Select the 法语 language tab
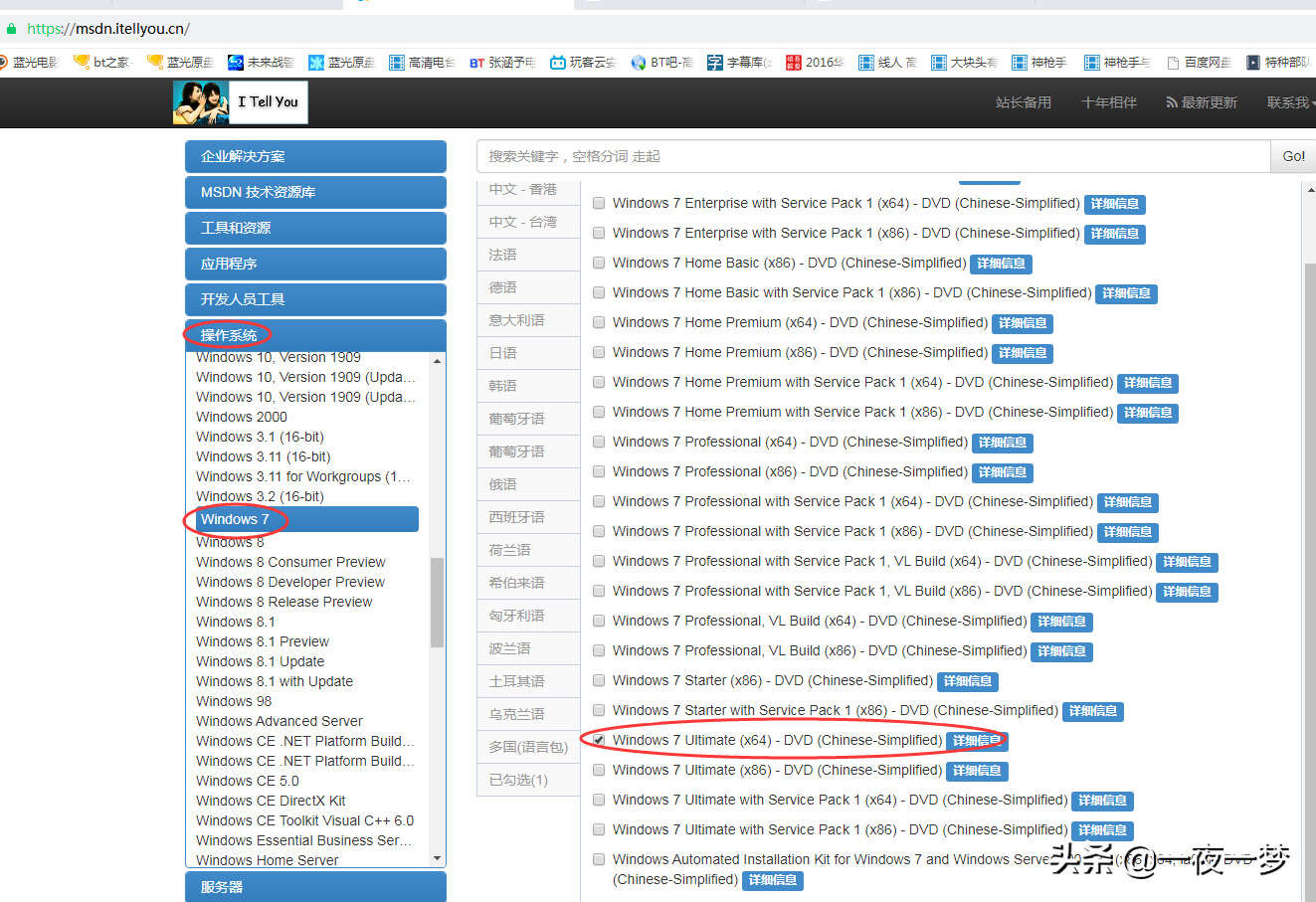The image size is (1316, 902). click(x=528, y=255)
